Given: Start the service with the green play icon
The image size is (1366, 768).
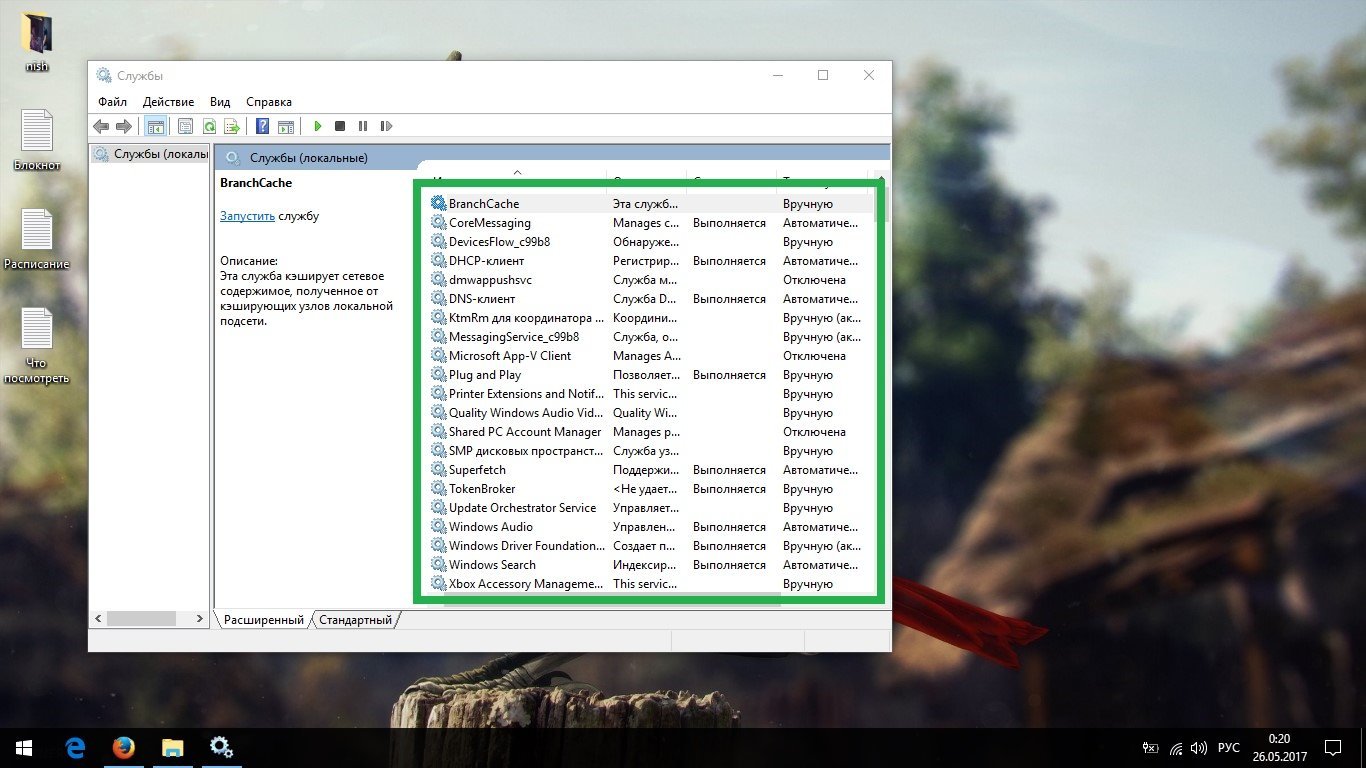Looking at the screenshot, I should tap(318, 126).
